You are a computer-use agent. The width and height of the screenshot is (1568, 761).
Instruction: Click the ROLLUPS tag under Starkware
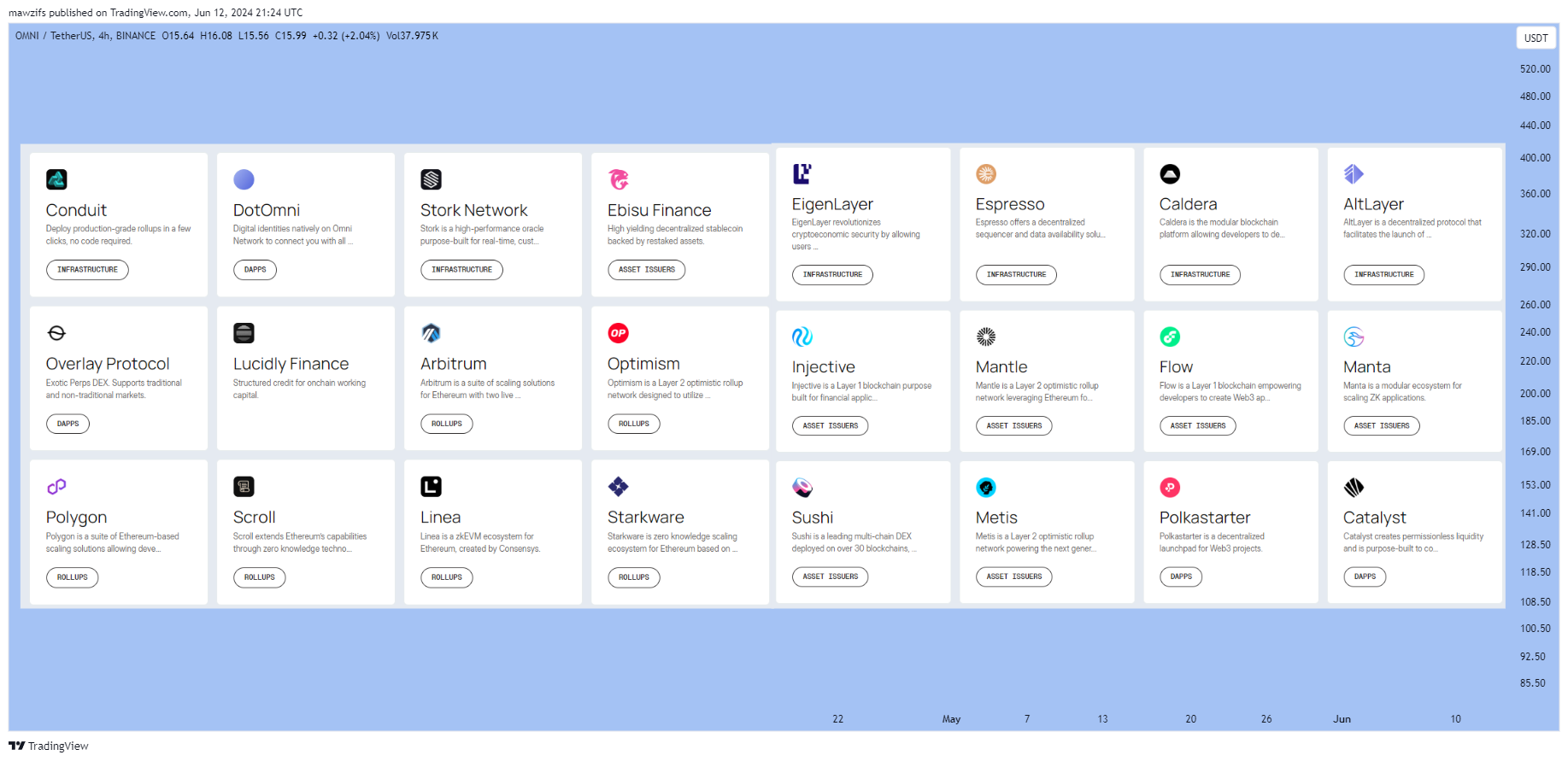click(x=633, y=577)
